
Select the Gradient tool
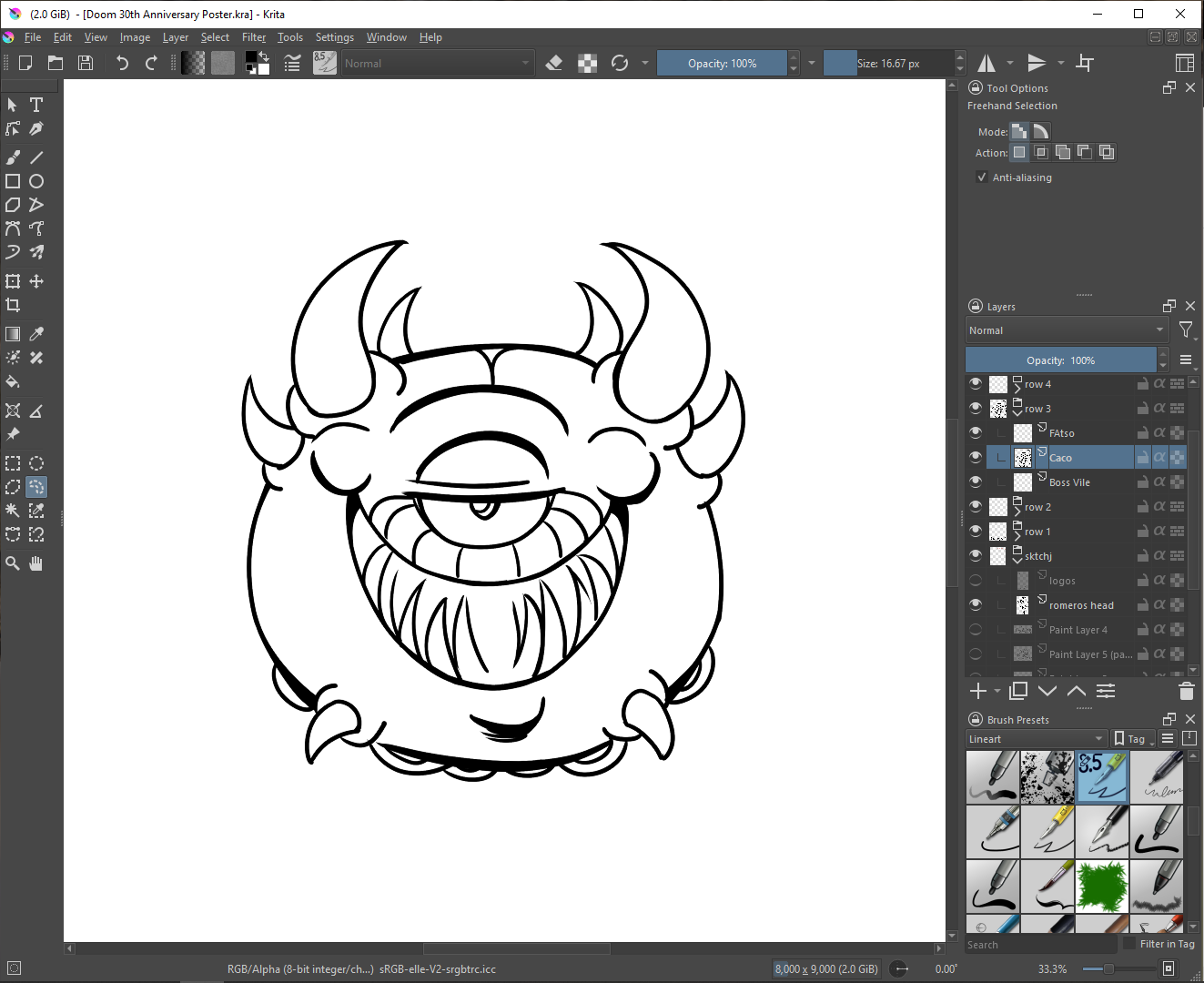13,334
